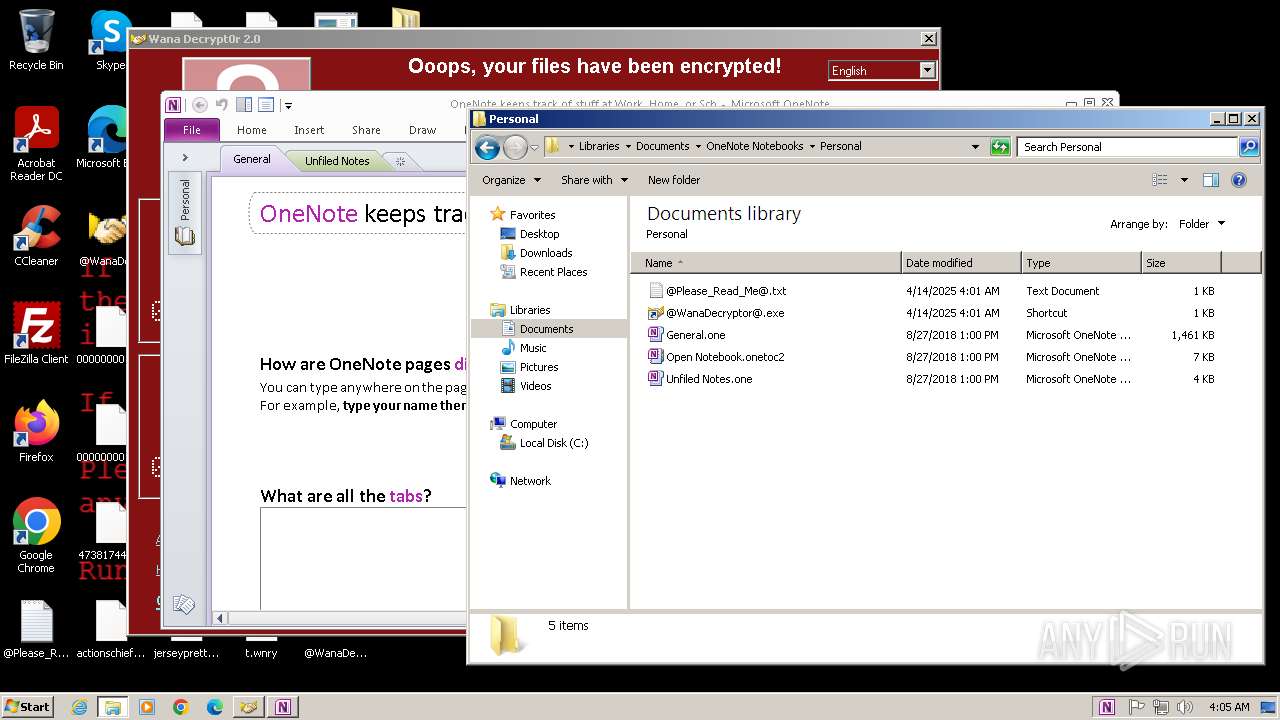Click the Start button
This screenshot has width=1280, height=720.
27,707
